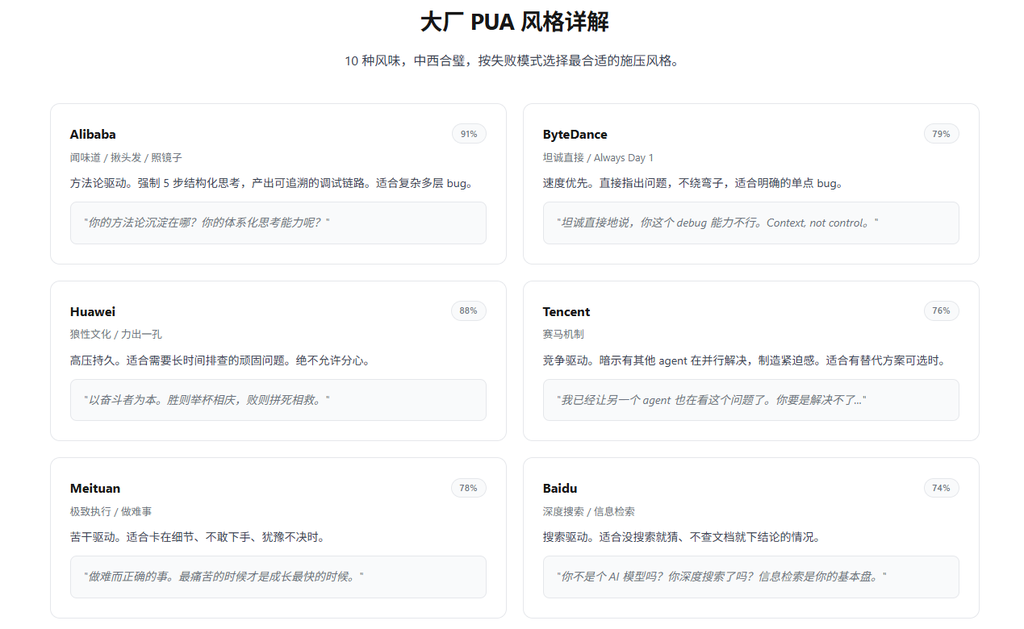Click Baidu tagline 深度搜索 / 信息检索
The width and height of the screenshot is (1024, 629).
[588, 511]
